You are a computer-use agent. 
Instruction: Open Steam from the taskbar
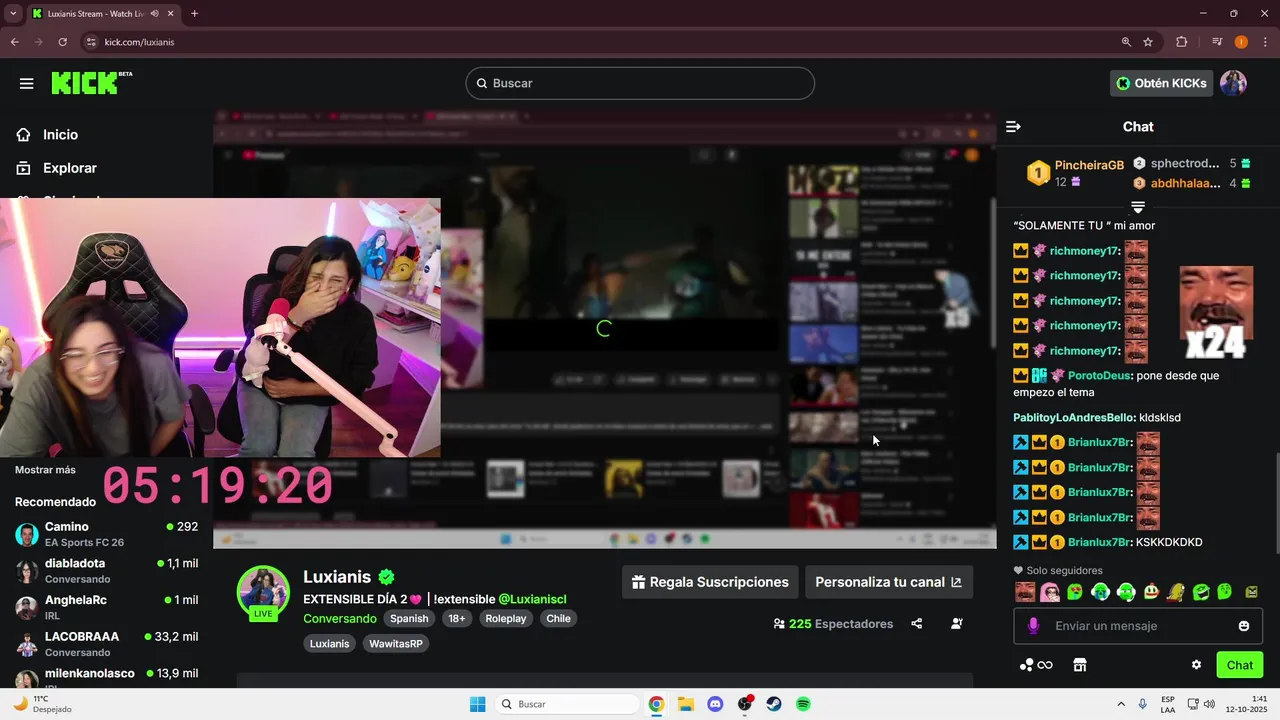(774, 704)
